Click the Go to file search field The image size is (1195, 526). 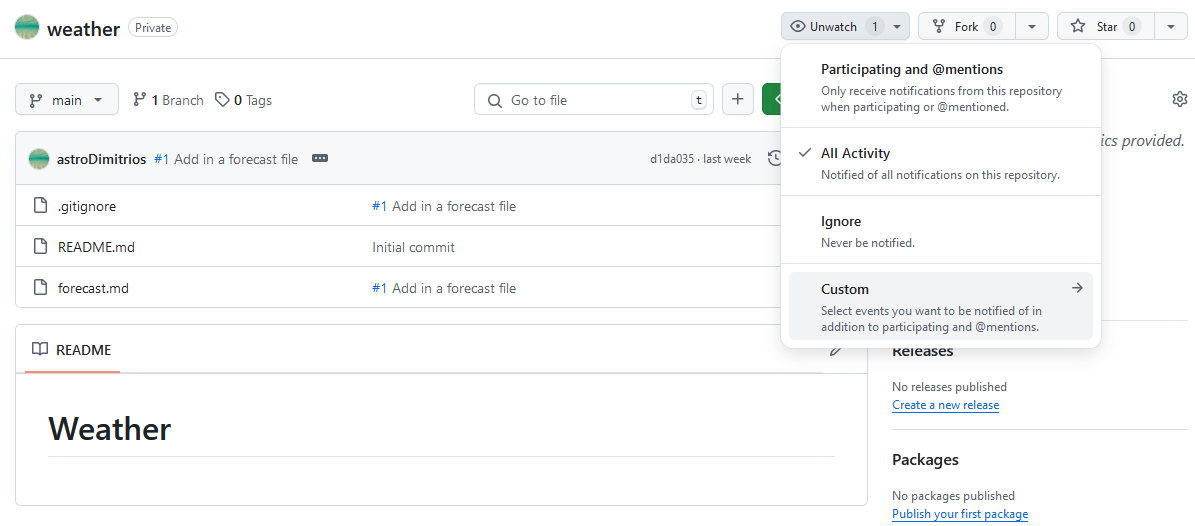pos(594,99)
